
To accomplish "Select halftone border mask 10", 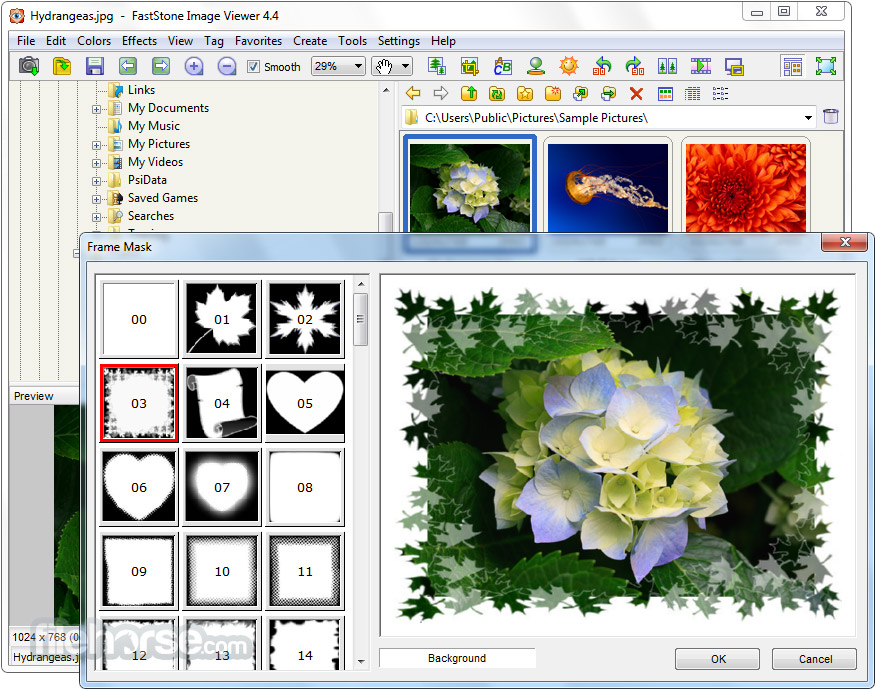I will point(222,571).
